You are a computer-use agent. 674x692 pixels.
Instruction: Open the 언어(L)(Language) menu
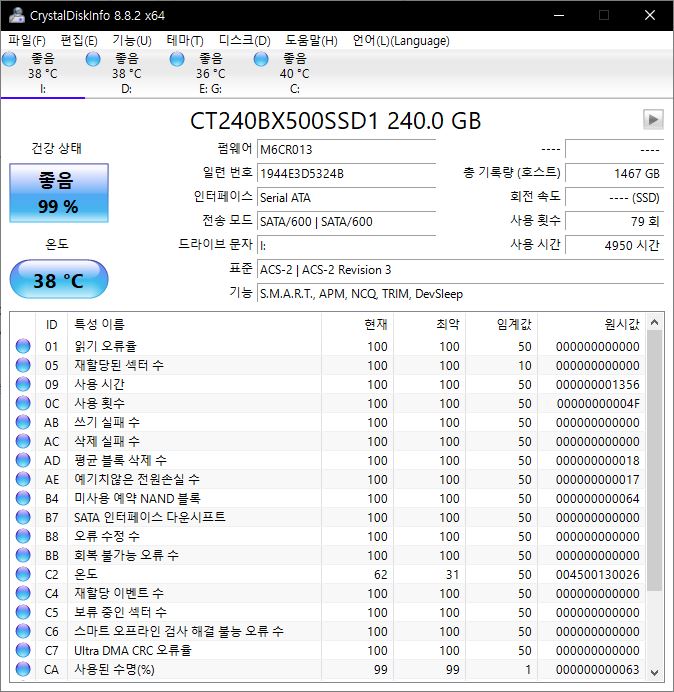(x=401, y=41)
